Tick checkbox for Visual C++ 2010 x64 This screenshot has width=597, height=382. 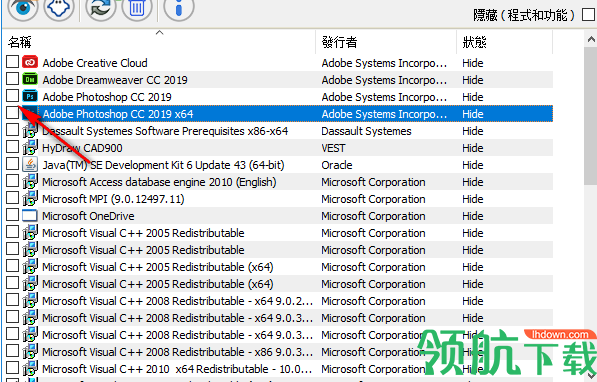13,368
